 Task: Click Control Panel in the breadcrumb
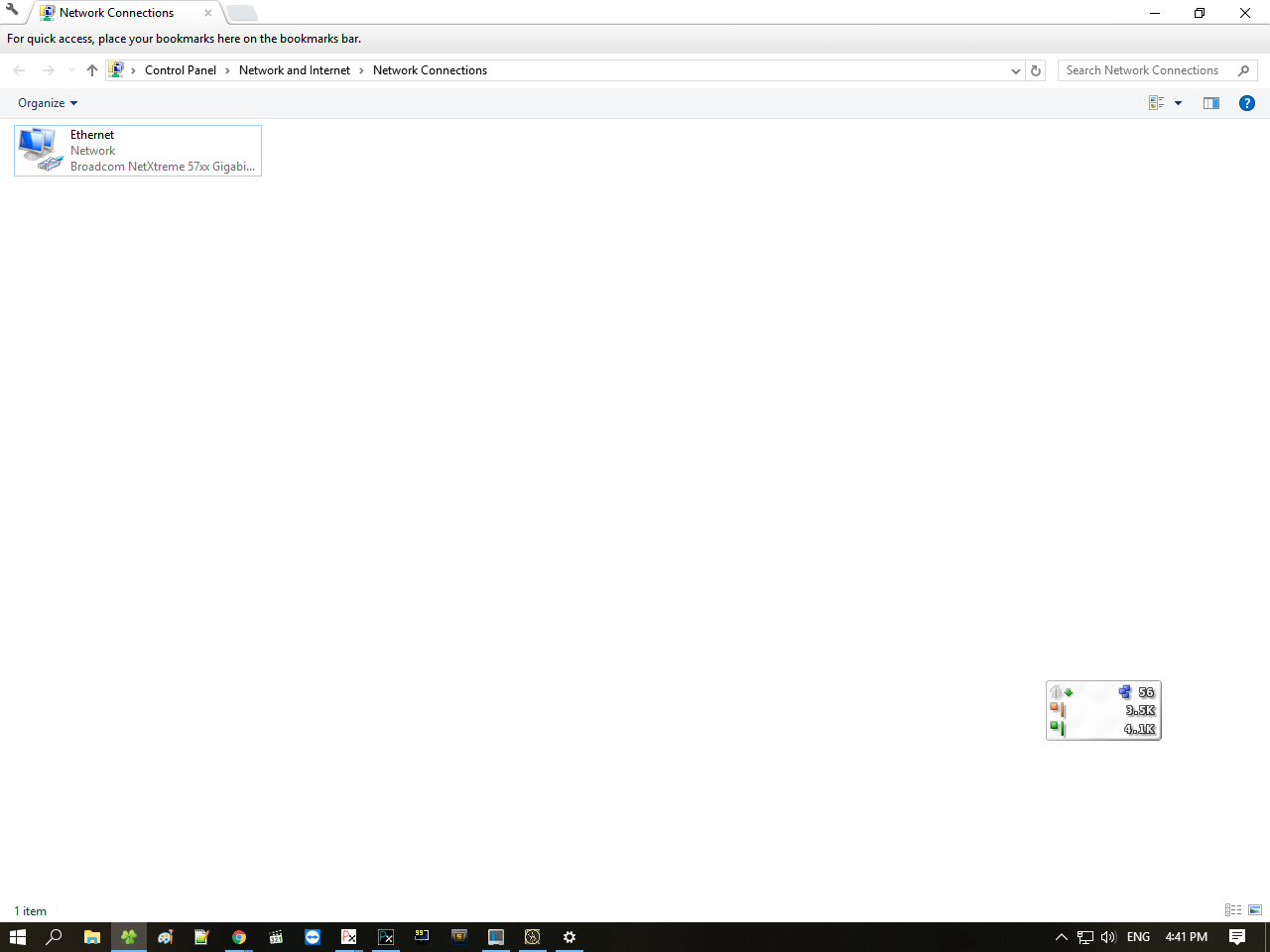tap(180, 70)
